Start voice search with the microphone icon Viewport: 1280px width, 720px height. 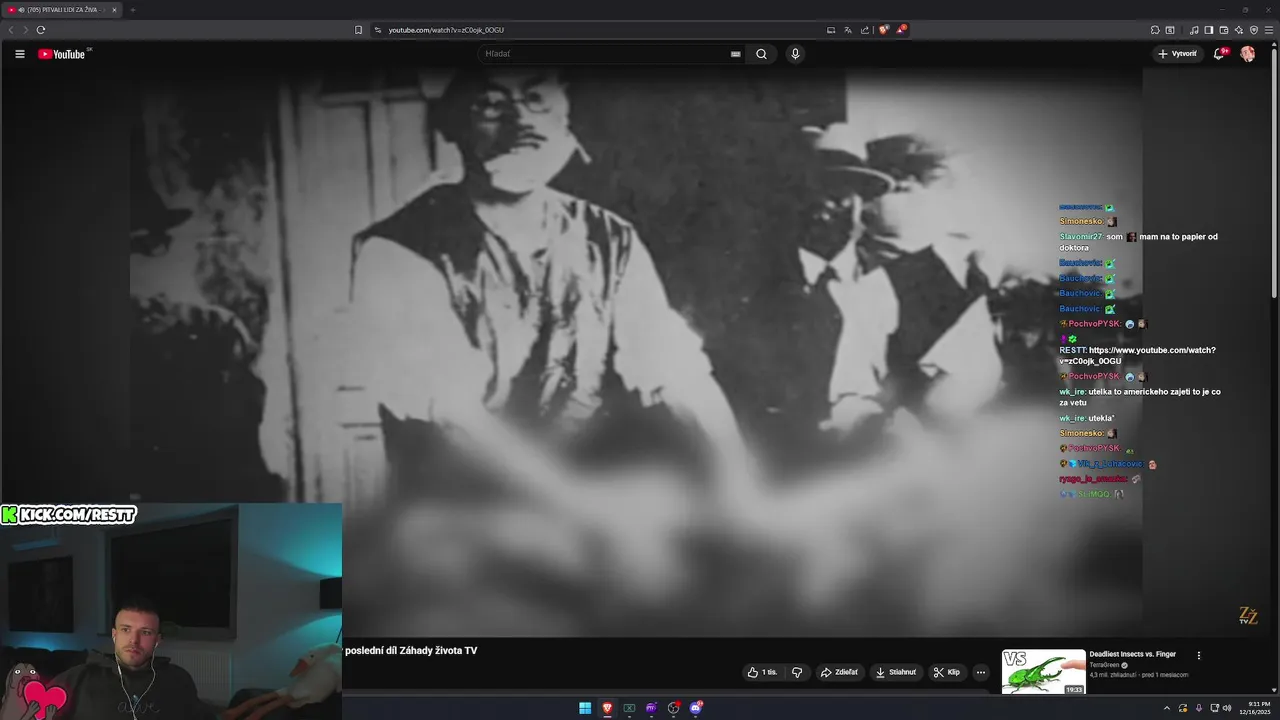coord(795,54)
